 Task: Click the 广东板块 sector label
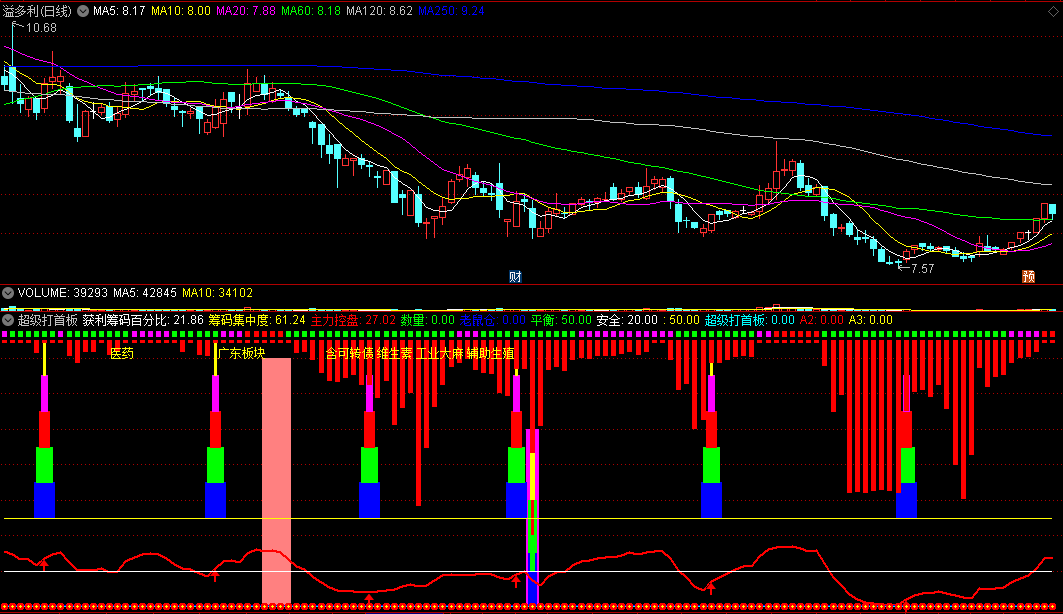(x=241, y=353)
